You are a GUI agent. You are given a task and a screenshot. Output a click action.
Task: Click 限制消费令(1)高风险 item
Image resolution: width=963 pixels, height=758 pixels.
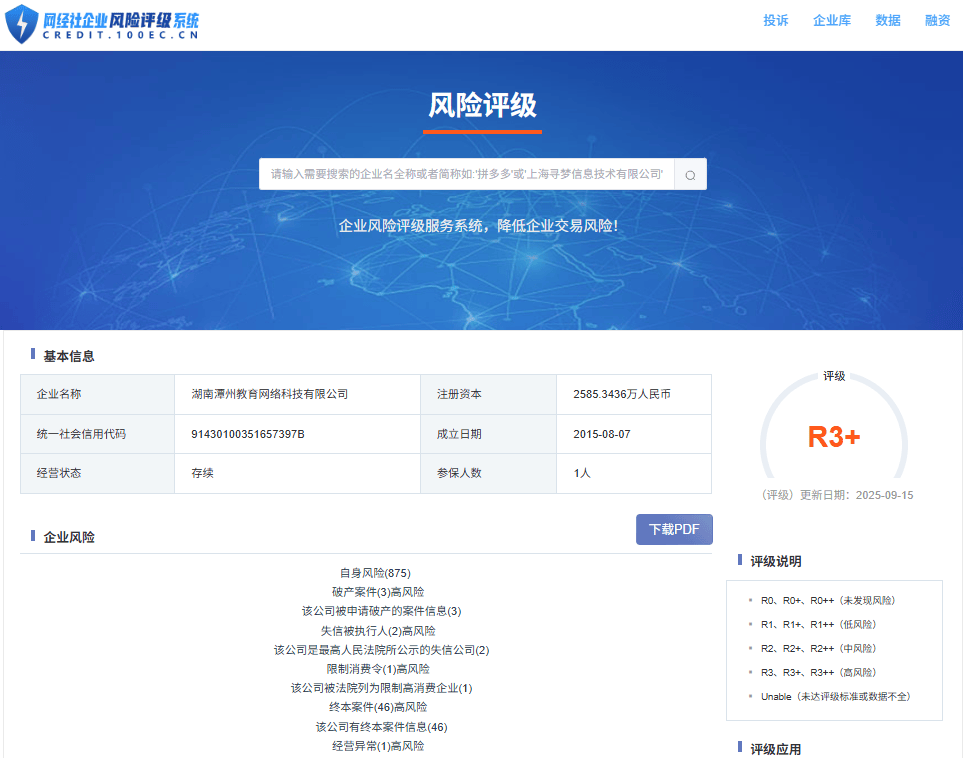pyautogui.click(x=378, y=669)
